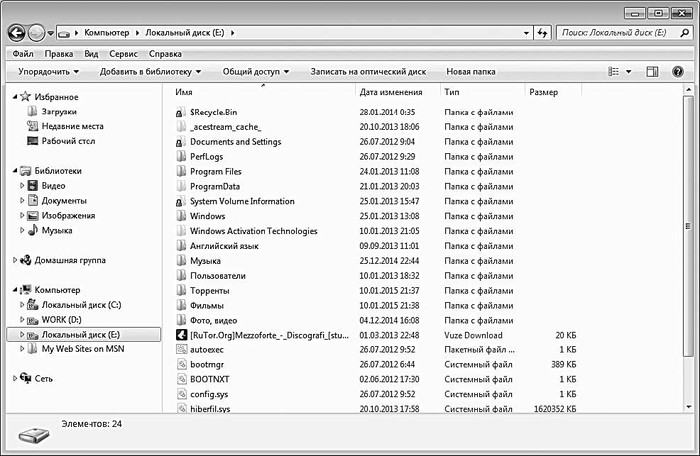Select the BOOTNXT system file

(209, 379)
